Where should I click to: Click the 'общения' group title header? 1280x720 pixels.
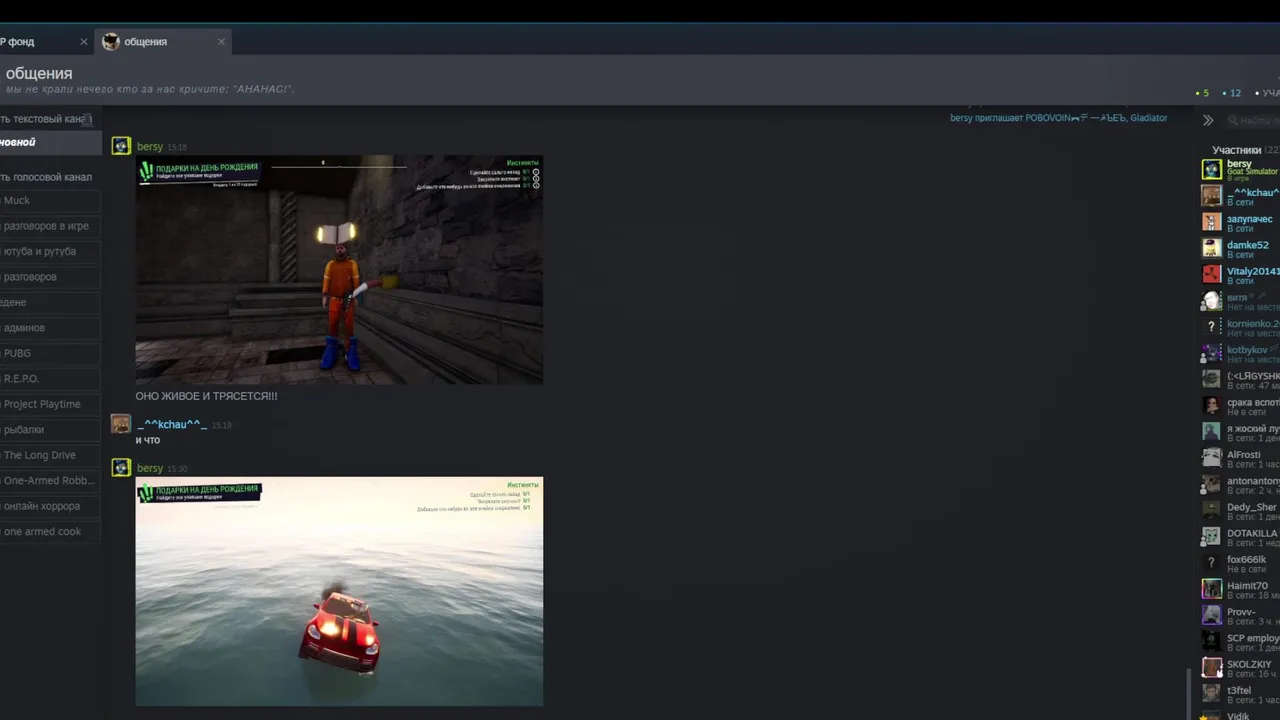coord(39,74)
